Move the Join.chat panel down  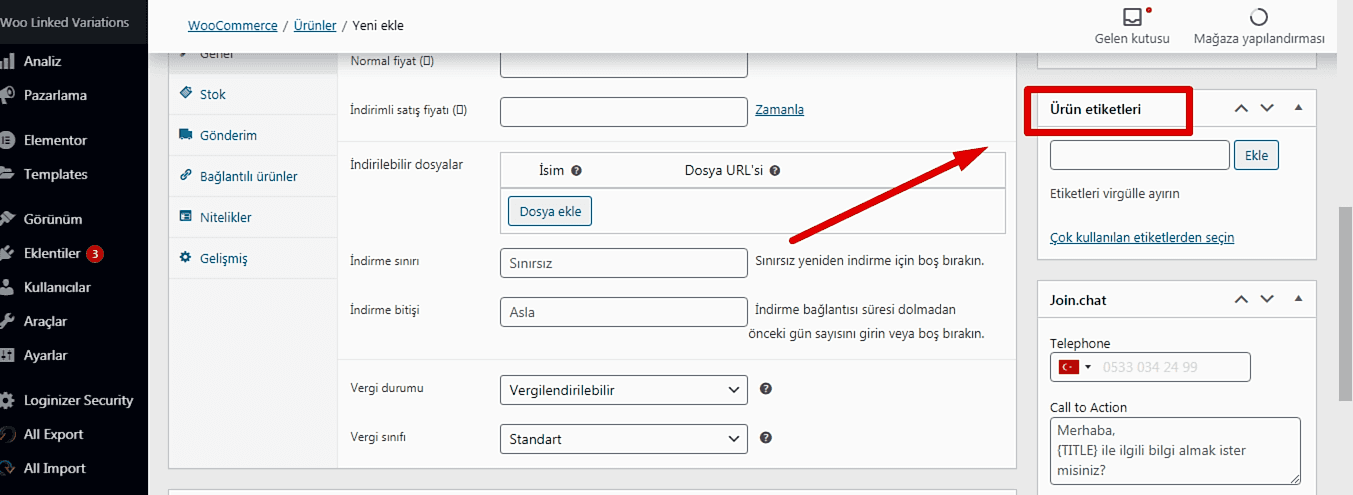point(1267,299)
